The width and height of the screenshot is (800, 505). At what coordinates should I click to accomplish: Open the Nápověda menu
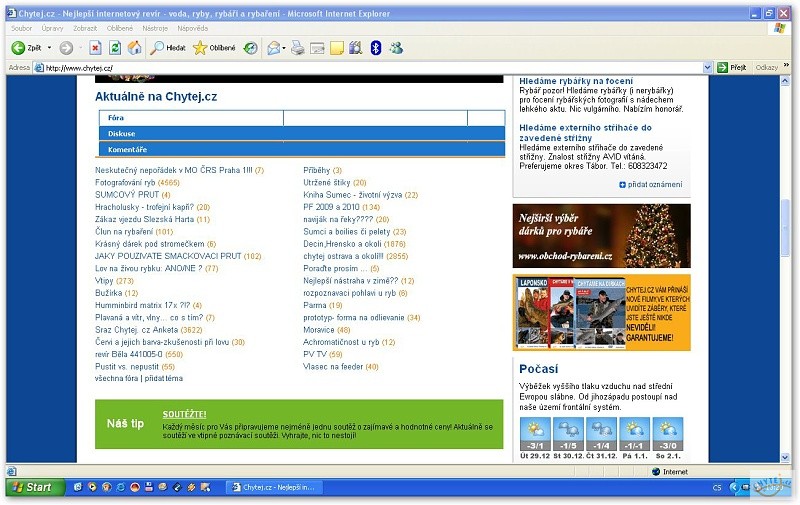click(x=193, y=29)
